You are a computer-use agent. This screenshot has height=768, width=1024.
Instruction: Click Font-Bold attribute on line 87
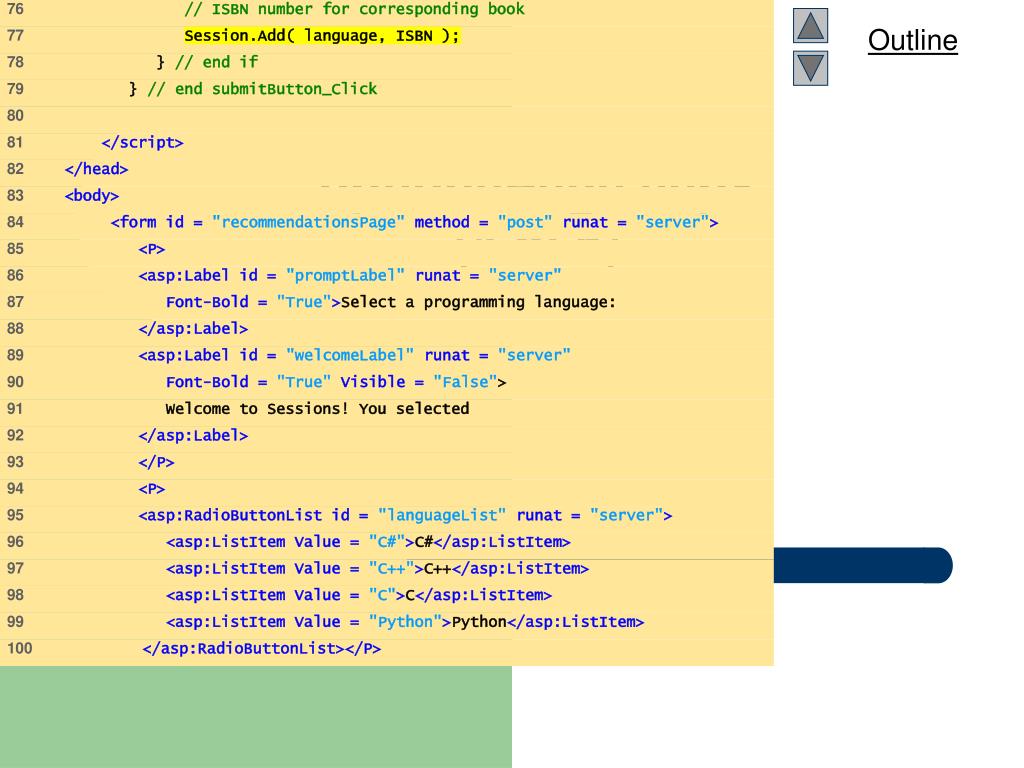click(248, 302)
